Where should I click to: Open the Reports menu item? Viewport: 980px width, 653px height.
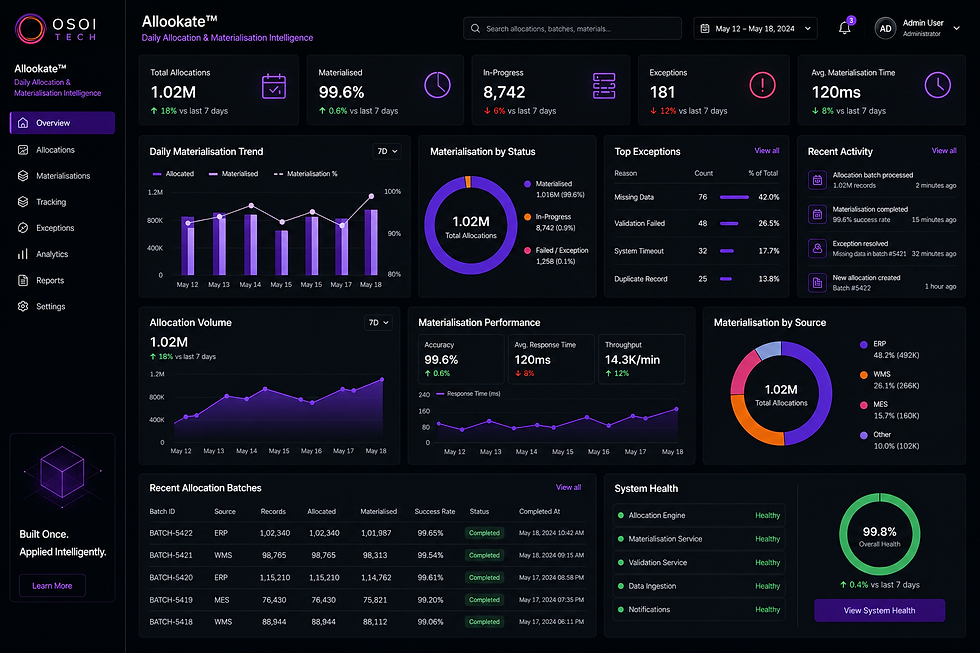[62, 281]
